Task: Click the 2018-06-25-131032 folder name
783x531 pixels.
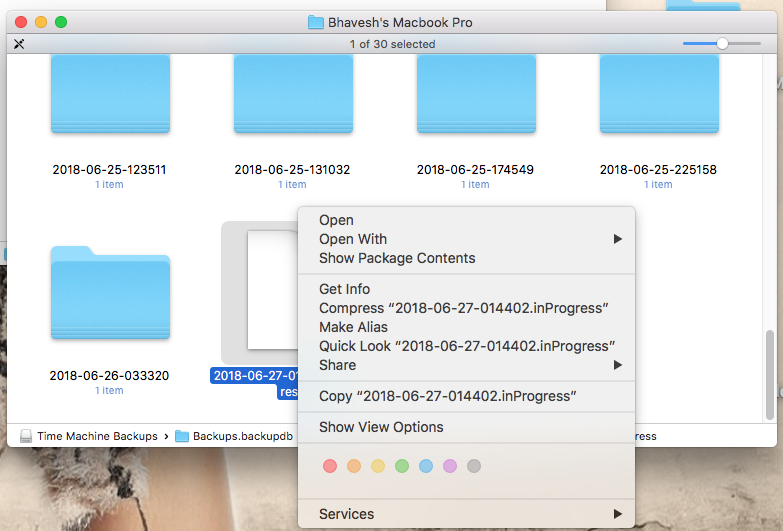Action: coord(293,170)
